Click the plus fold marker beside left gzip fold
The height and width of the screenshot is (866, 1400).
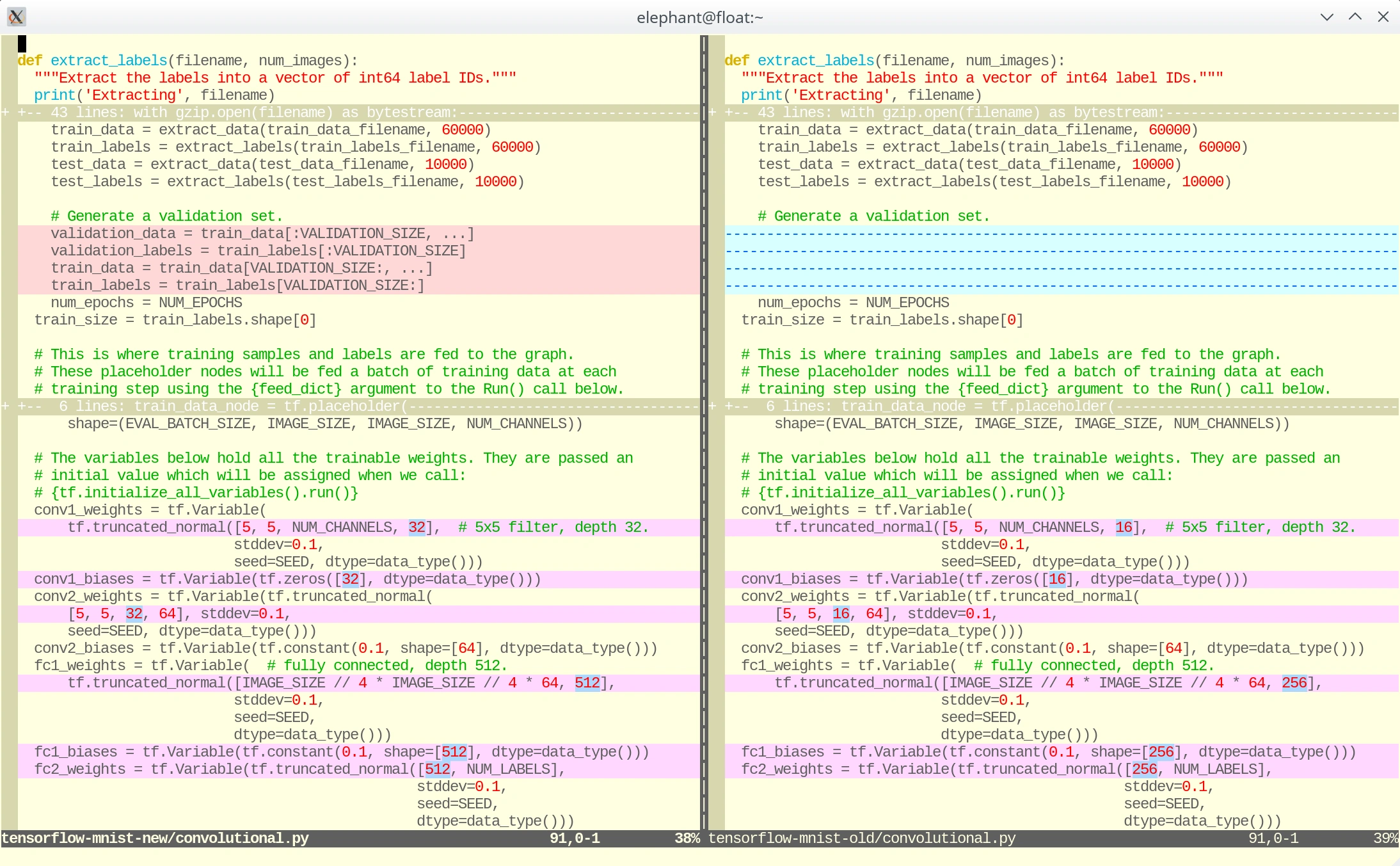tap(5, 113)
